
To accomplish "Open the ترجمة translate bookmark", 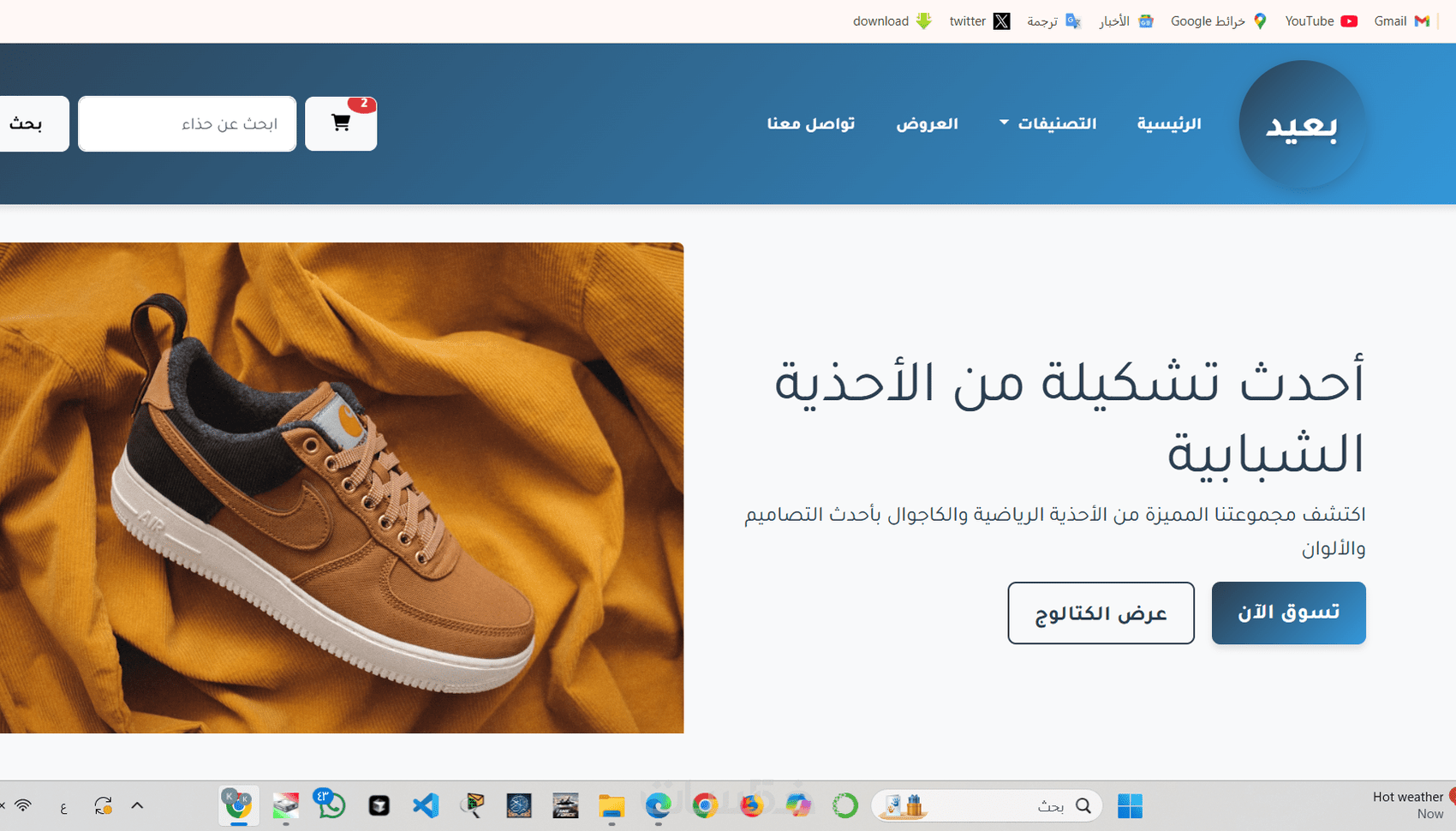I will [x=1053, y=21].
